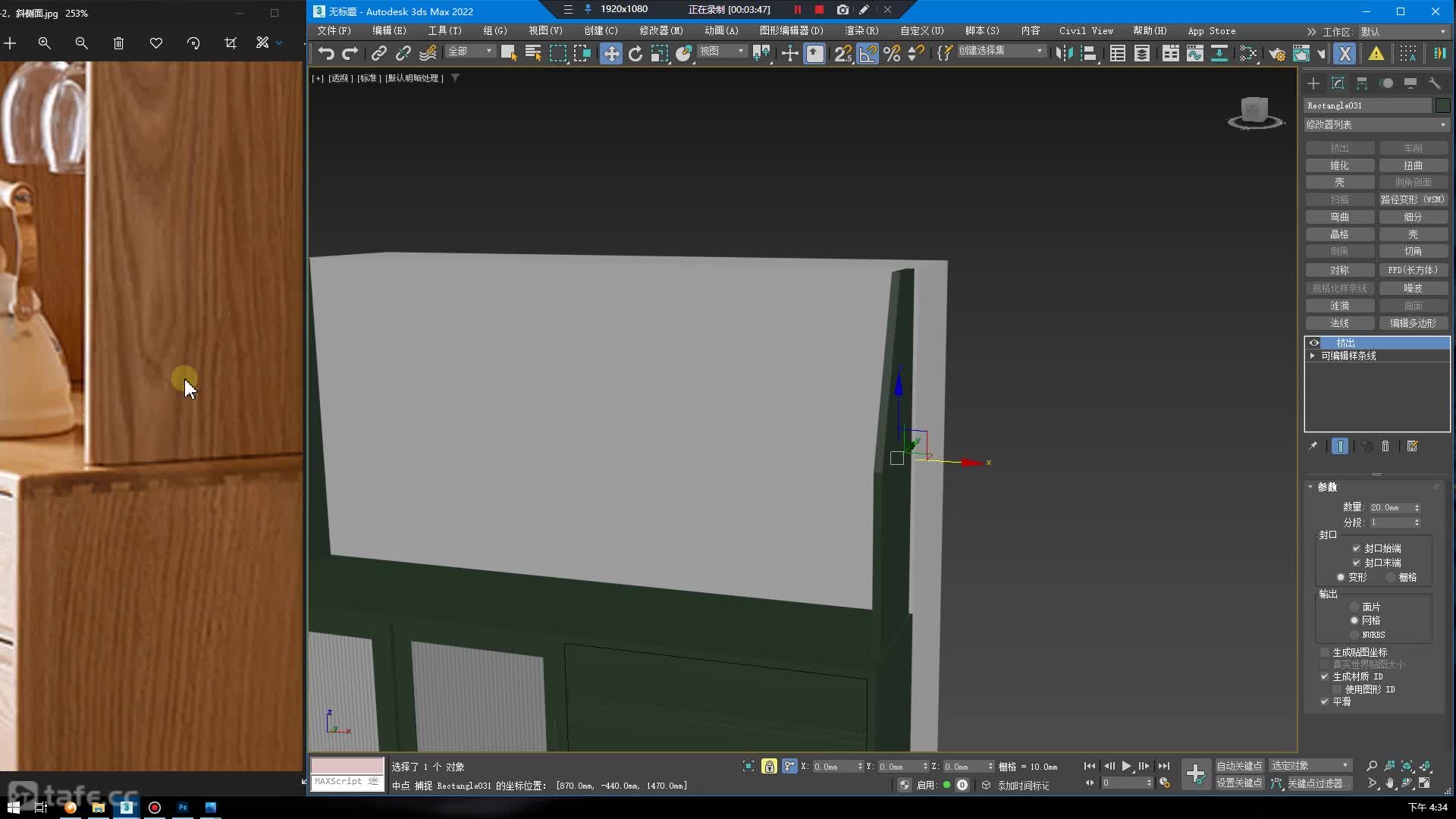Open the 编辑(E) menu
1456x819 pixels.
click(x=389, y=31)
